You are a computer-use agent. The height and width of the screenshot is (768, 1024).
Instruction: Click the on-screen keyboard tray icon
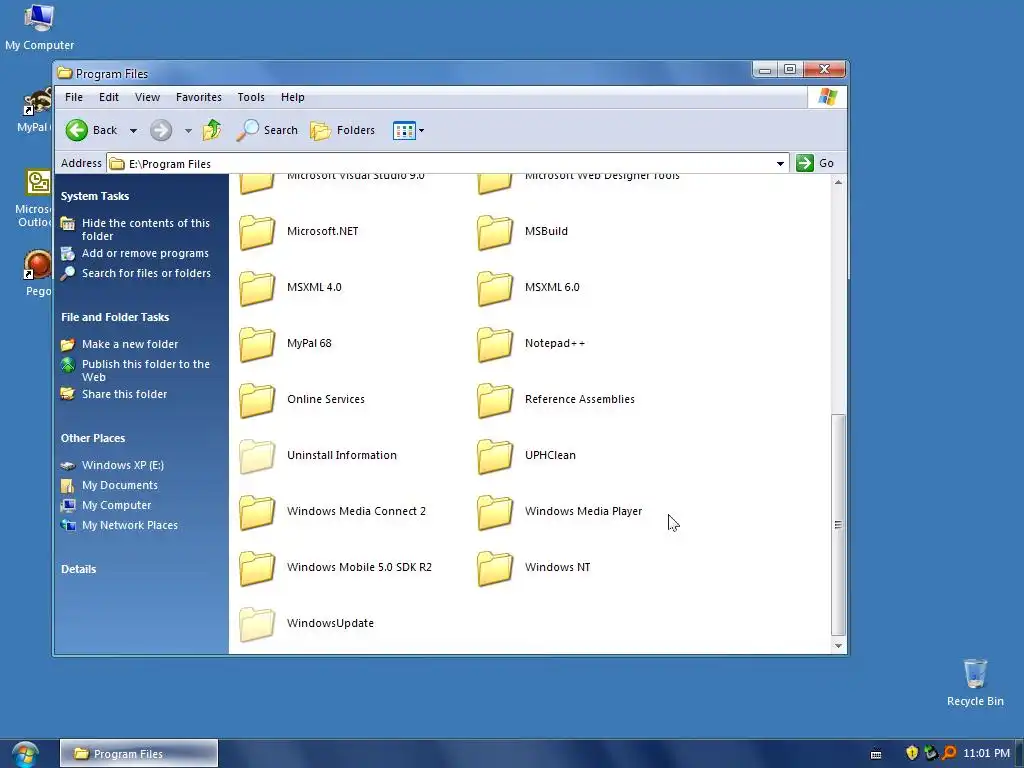point(876,755)
